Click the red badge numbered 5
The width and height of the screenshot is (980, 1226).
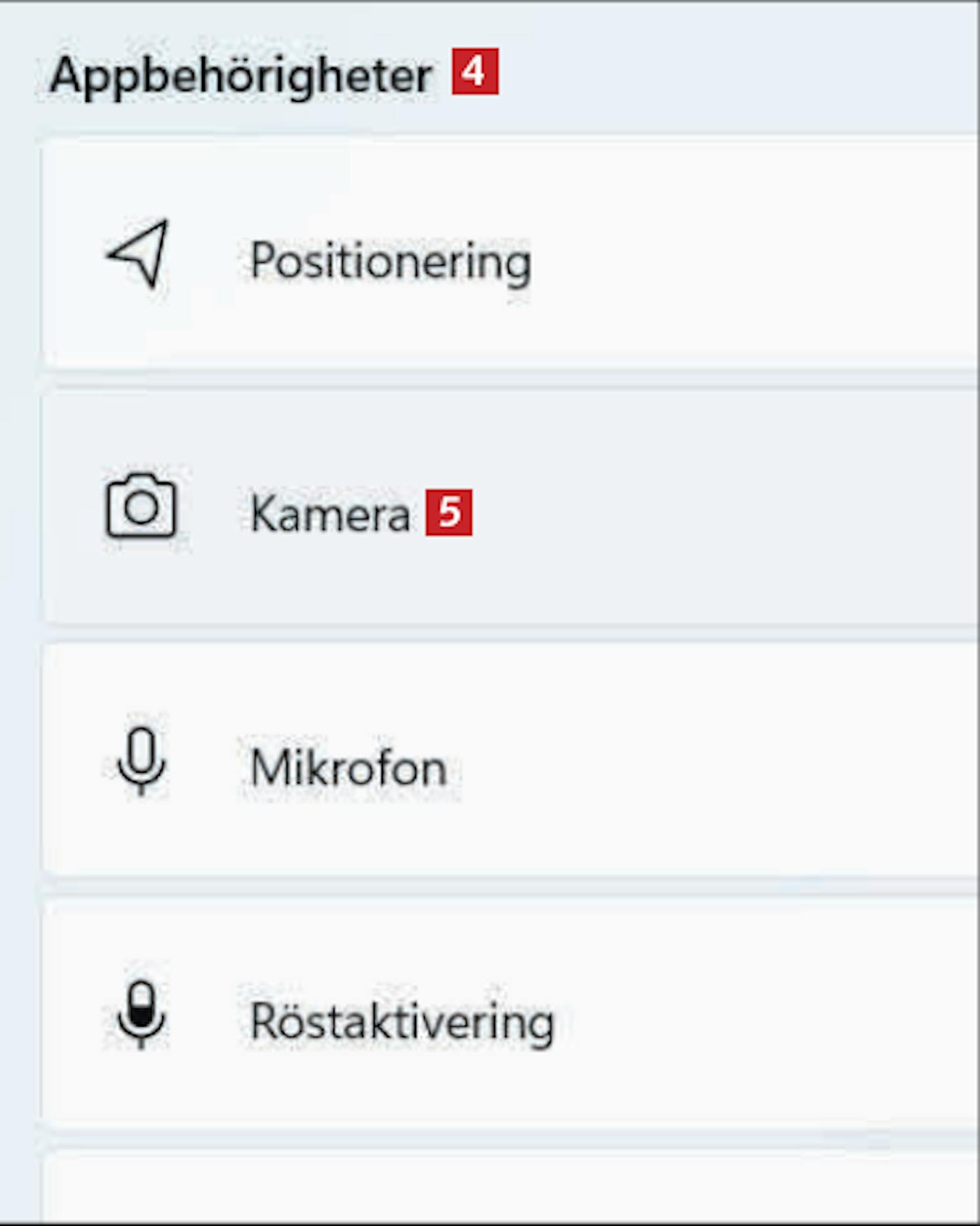[449, 512]
